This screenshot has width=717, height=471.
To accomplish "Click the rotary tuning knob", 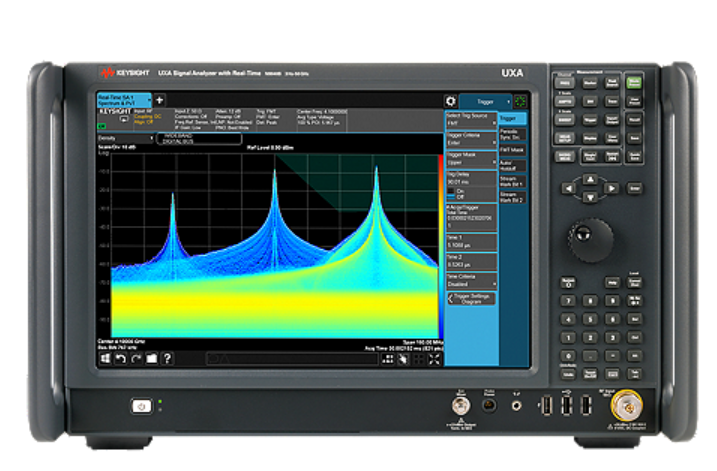I will [591, 240].
